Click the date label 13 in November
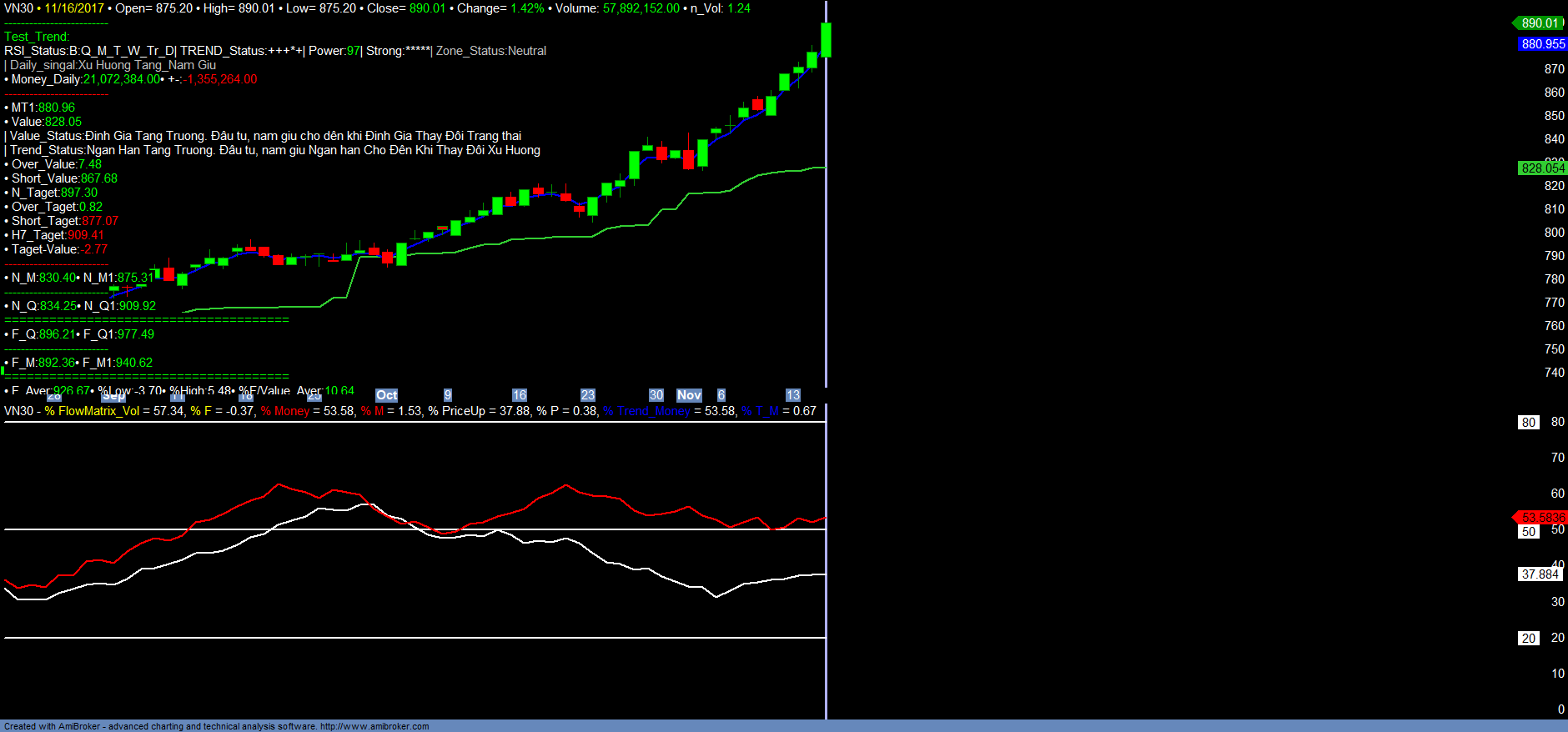This screenshot has width=1568, height=732. tap(792, 395)
